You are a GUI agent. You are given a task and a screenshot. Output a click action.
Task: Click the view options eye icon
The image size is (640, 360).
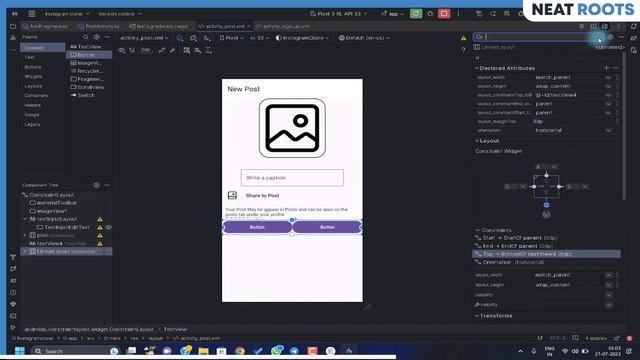[x=122, y=51]
